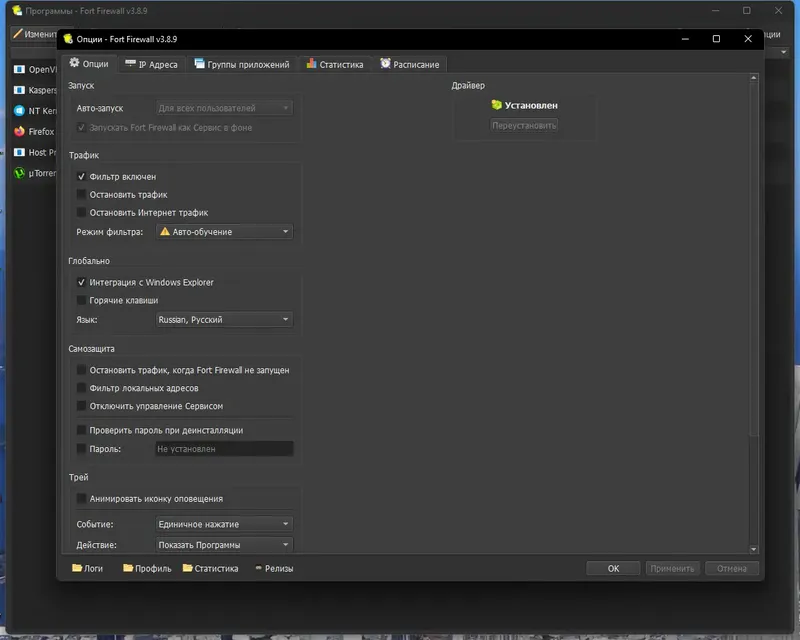
Task: Open the Релизы link
Action: (x=274, y=568)
